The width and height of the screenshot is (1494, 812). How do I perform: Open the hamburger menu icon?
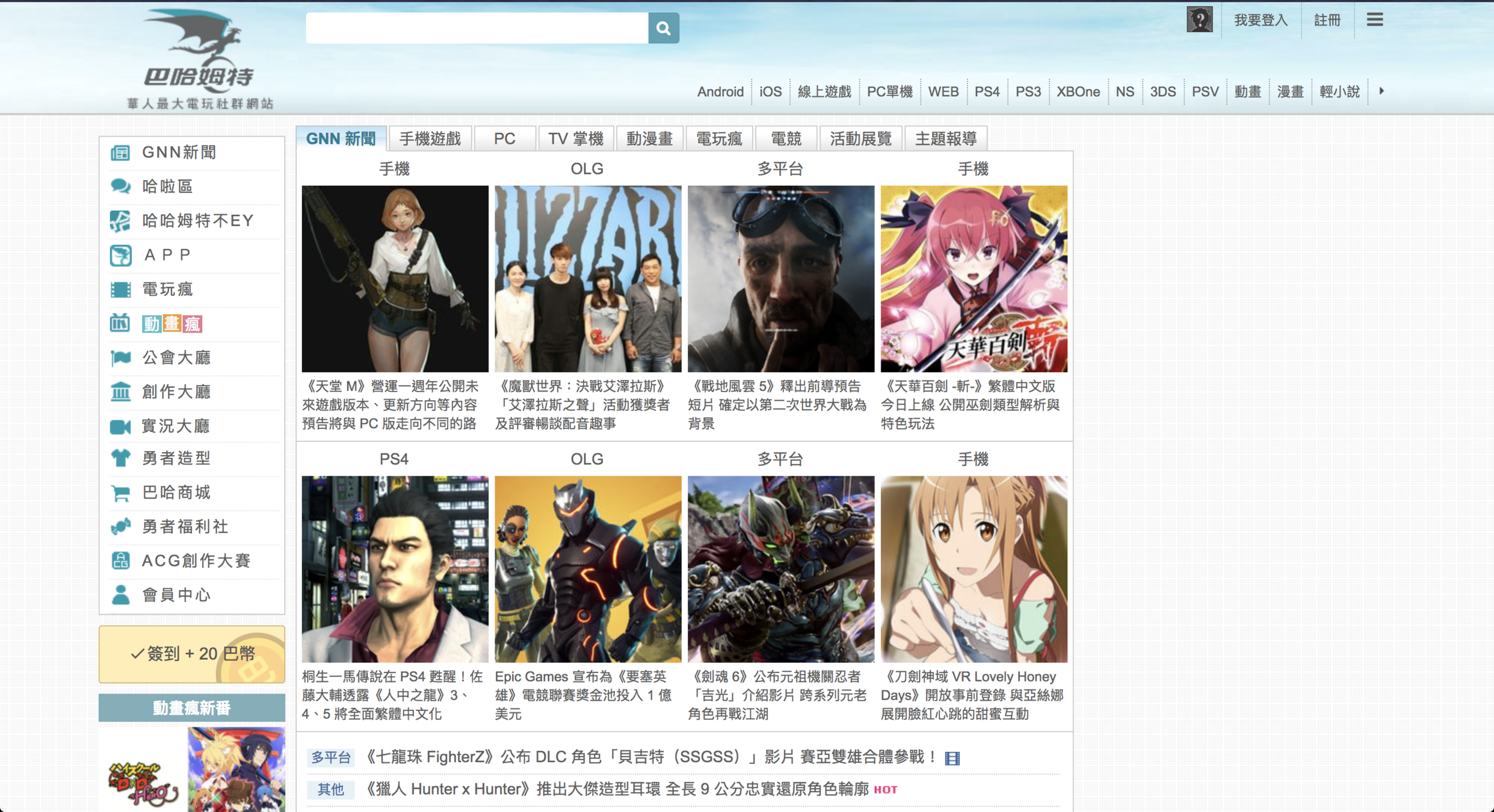pos(1374,20)
